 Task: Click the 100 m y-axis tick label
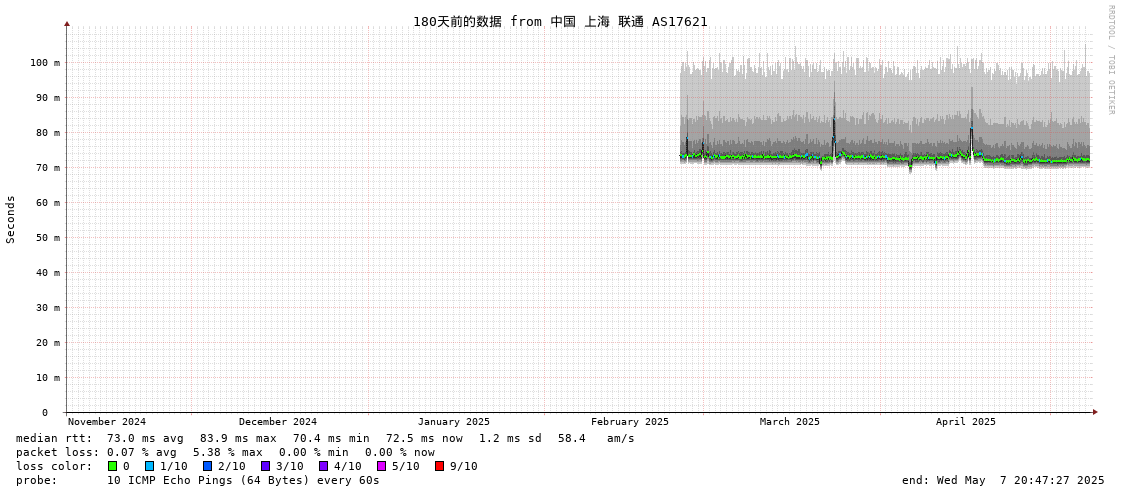point(45,63)
